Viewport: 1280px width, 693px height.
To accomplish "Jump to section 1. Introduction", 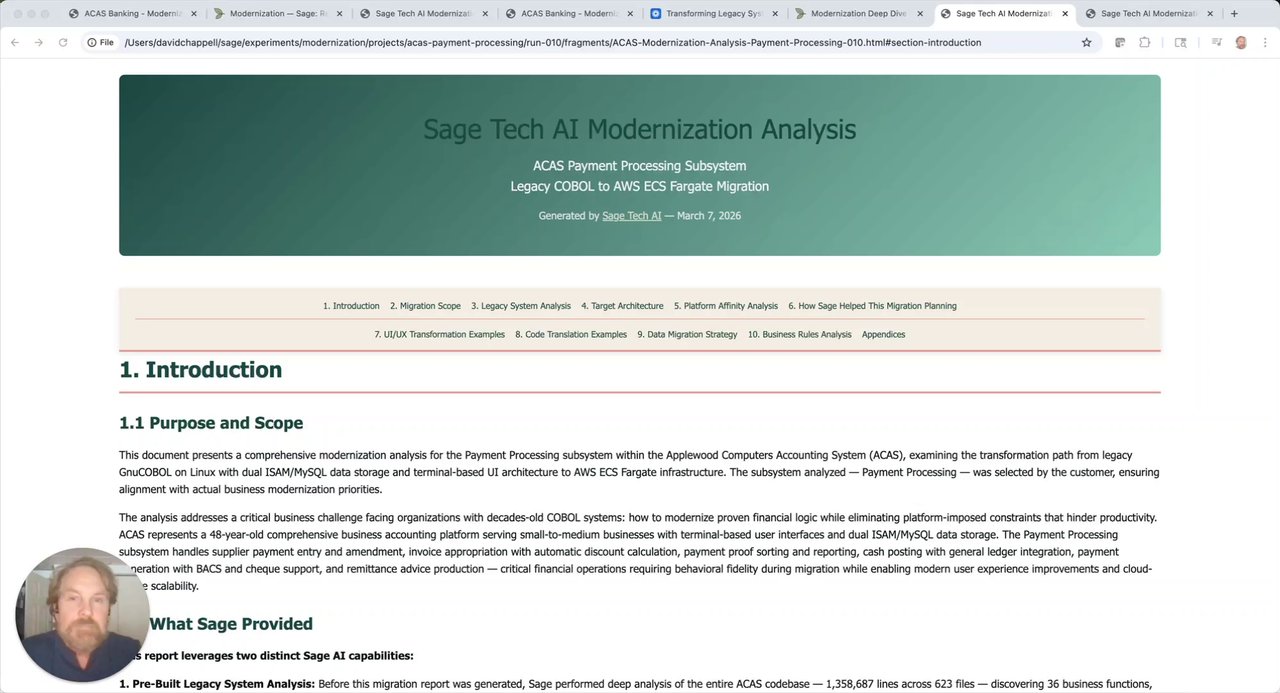I will pos(351,306).
